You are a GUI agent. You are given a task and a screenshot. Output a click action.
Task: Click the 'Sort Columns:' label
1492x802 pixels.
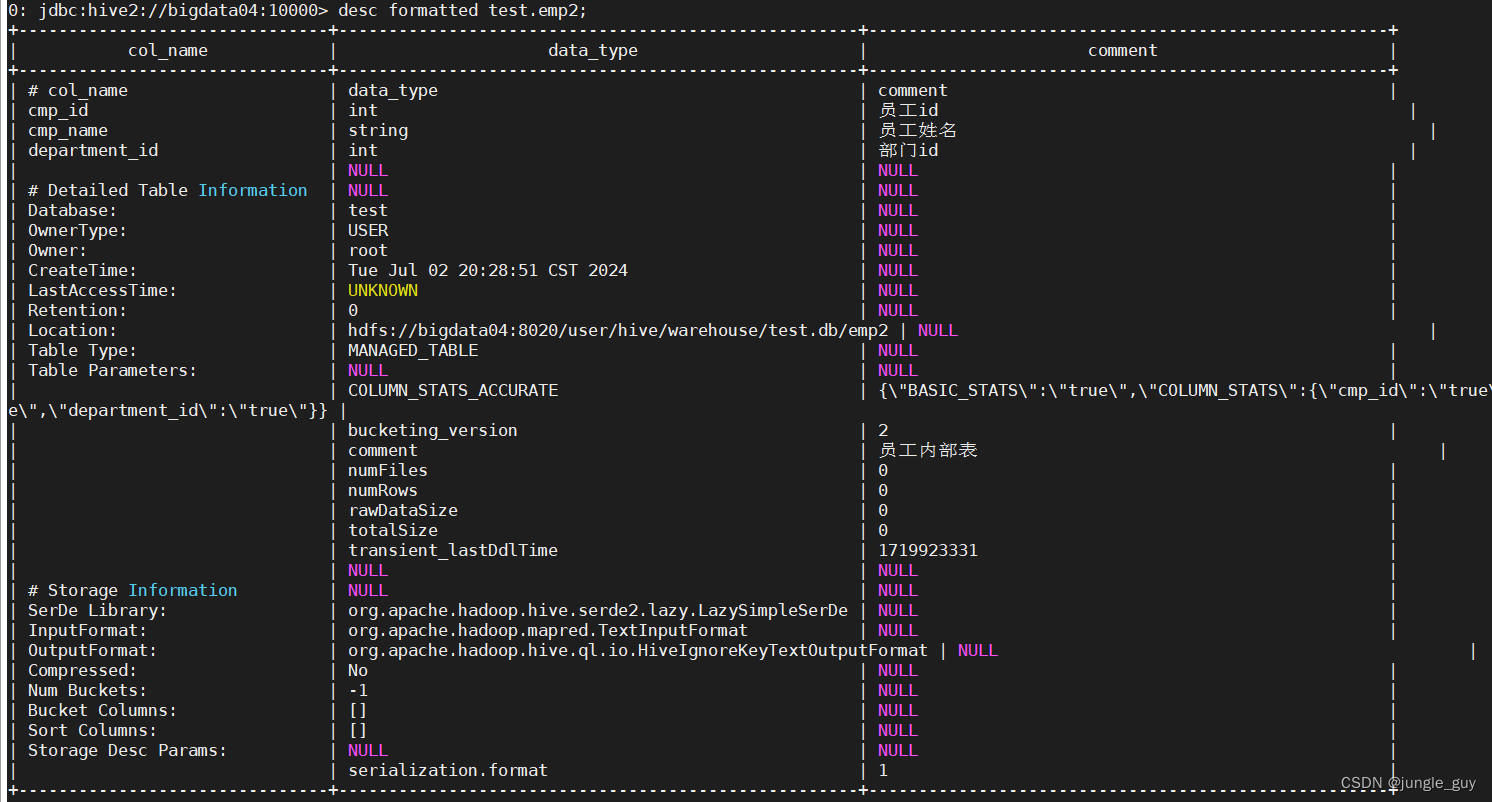click(93, 730)
